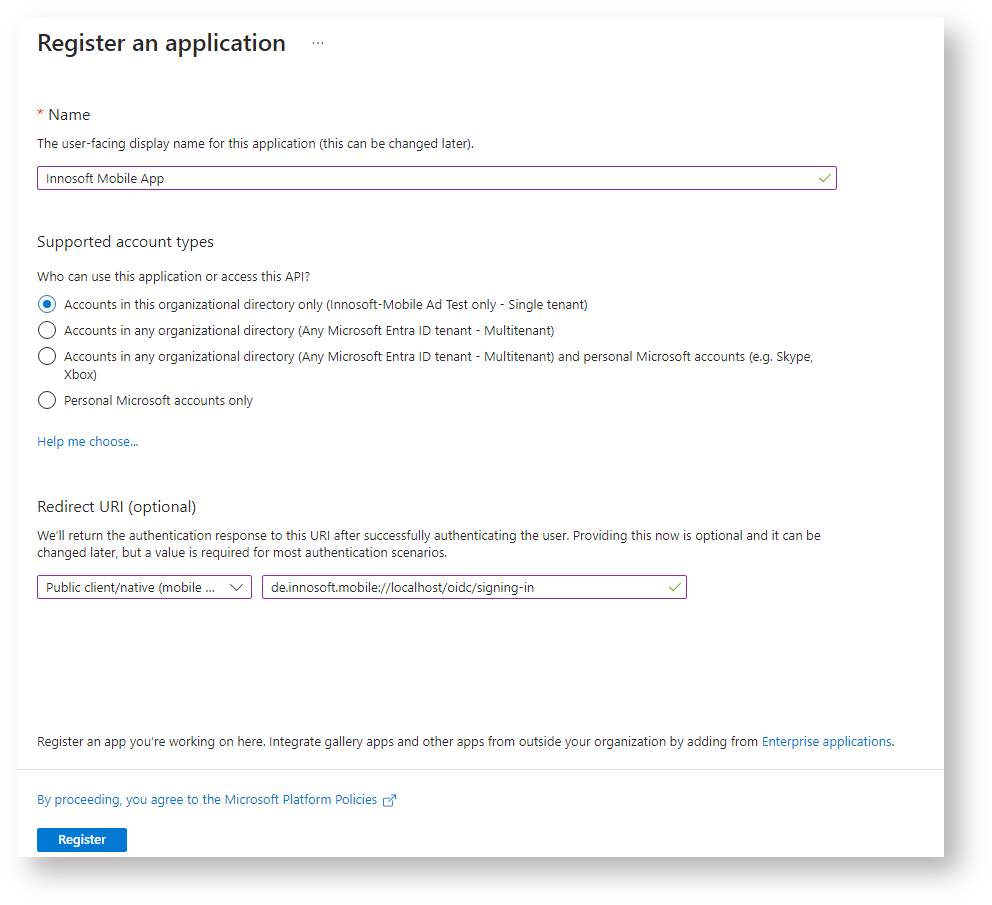Open the ellipsis menu beside the page title
992x905 pixels.
point(318,44)
